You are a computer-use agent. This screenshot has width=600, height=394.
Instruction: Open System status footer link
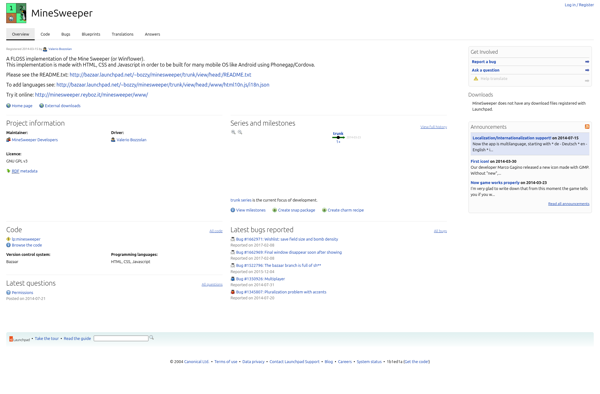point(369,361)
